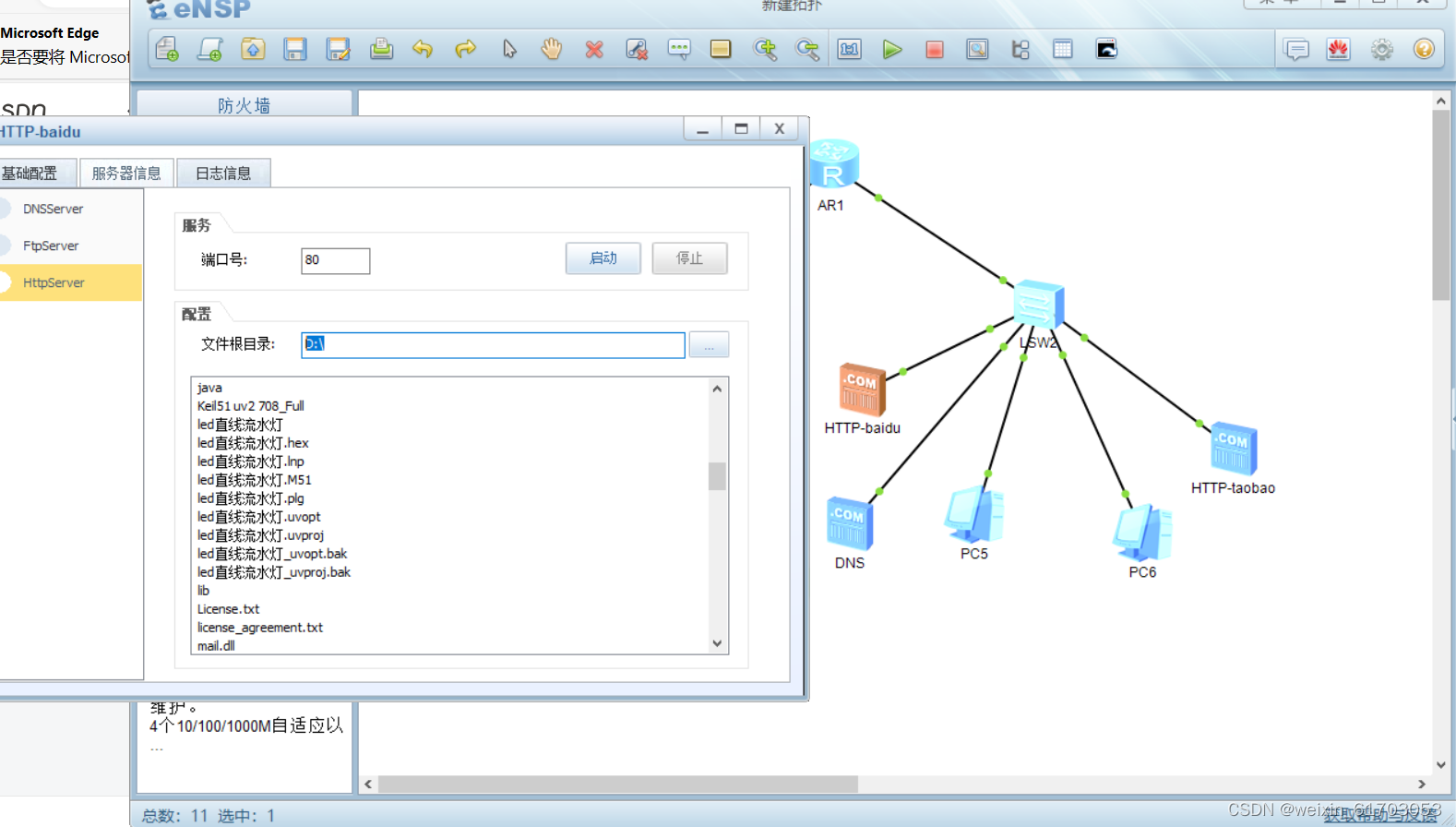Click the file list scrollbar thumb
The width and height of the screenshot is (1456, 827).
717,476
